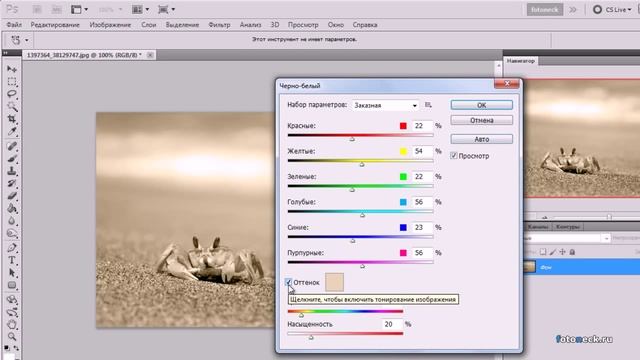Click the Отмена button

point(482,120)
